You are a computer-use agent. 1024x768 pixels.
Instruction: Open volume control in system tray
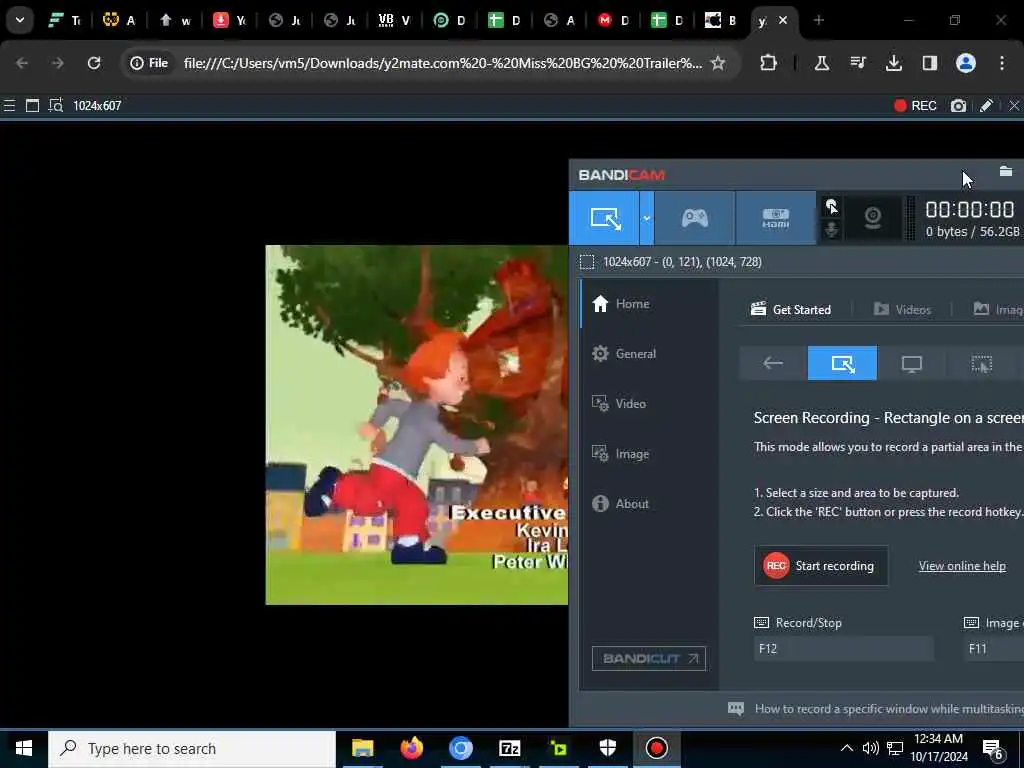[x=871, y=748]
